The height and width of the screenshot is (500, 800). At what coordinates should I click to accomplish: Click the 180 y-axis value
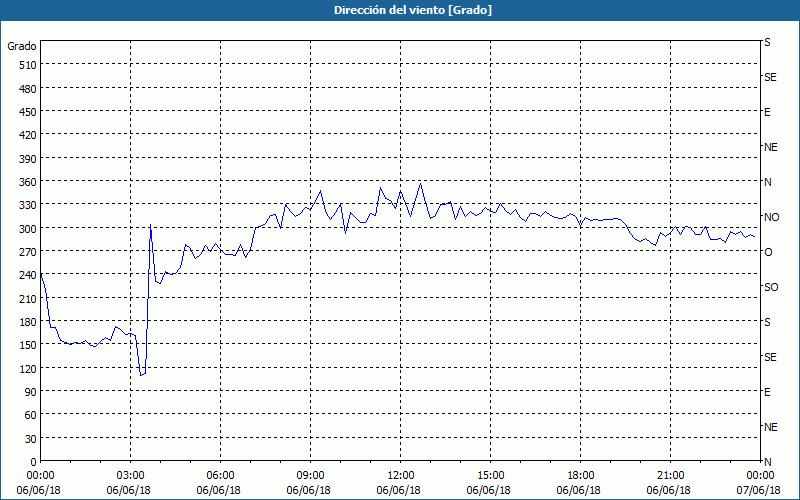coord(28,322)
